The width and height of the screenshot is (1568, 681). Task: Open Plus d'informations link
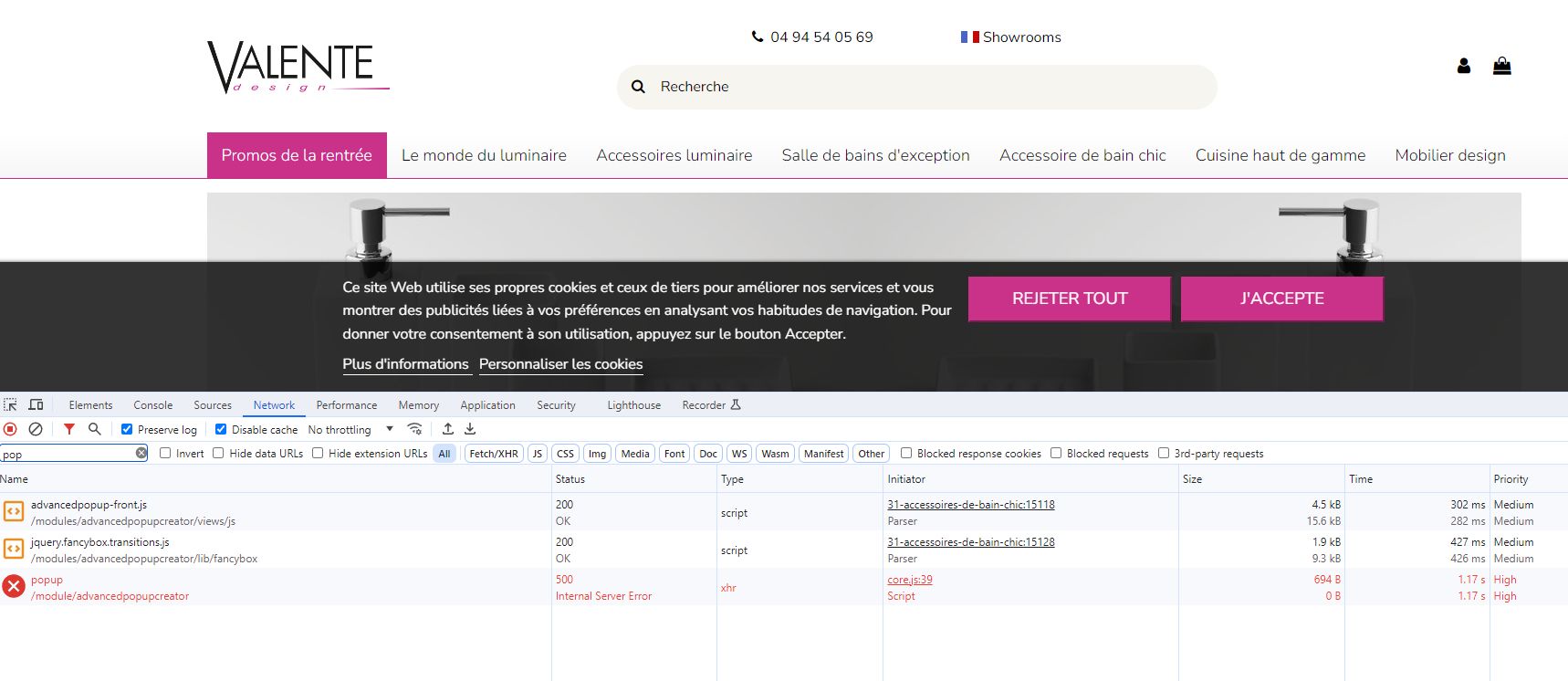pos(405,364)
